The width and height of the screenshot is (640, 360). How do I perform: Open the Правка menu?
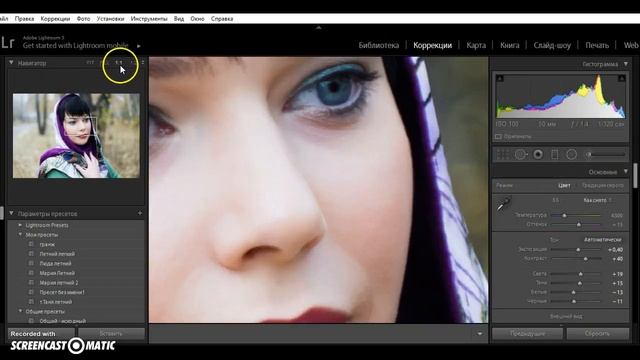[x=24, y=19]
